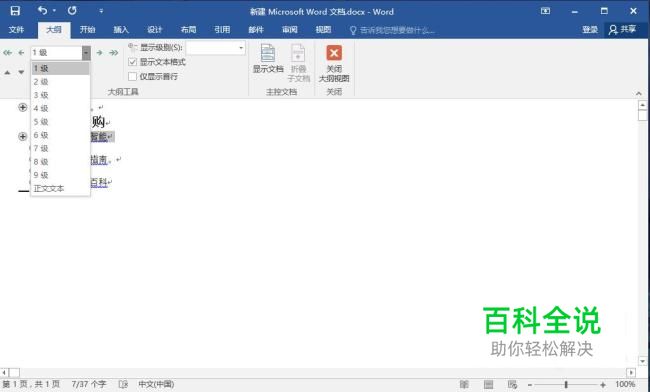650x392 pixels.
Task: Switch to the 视图 tab
Action: tap(323, 30)
